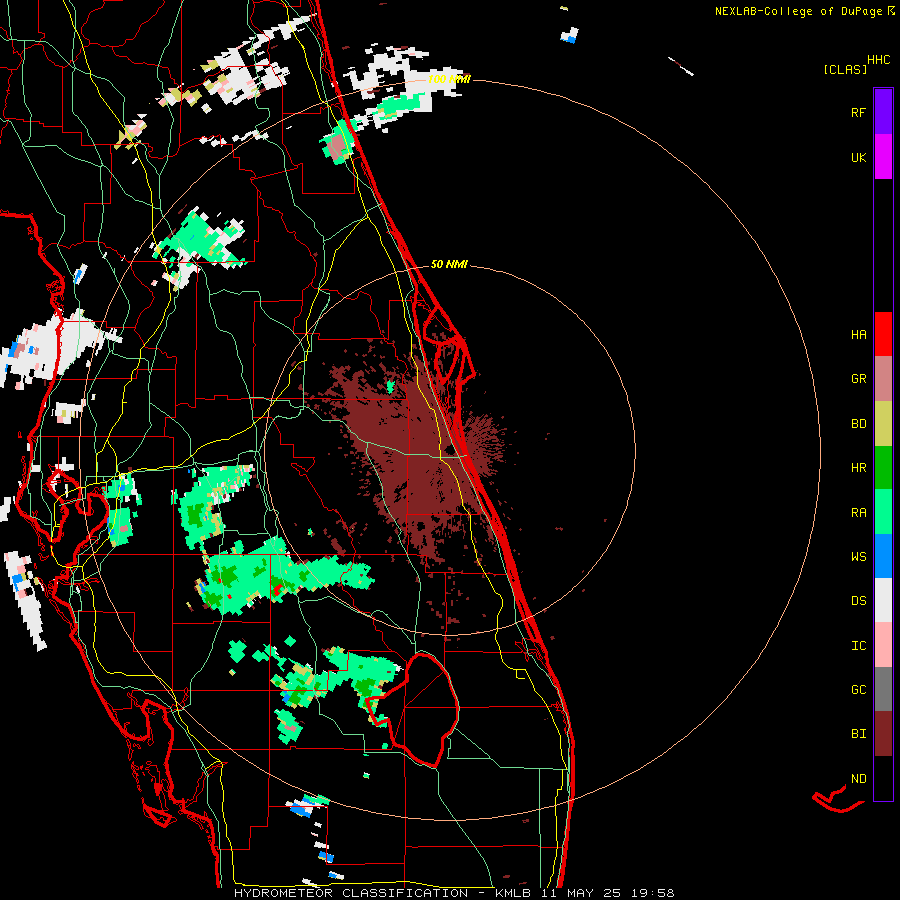
Task: Click the 19:58 timestamp text
Action: tap(653, 893)
